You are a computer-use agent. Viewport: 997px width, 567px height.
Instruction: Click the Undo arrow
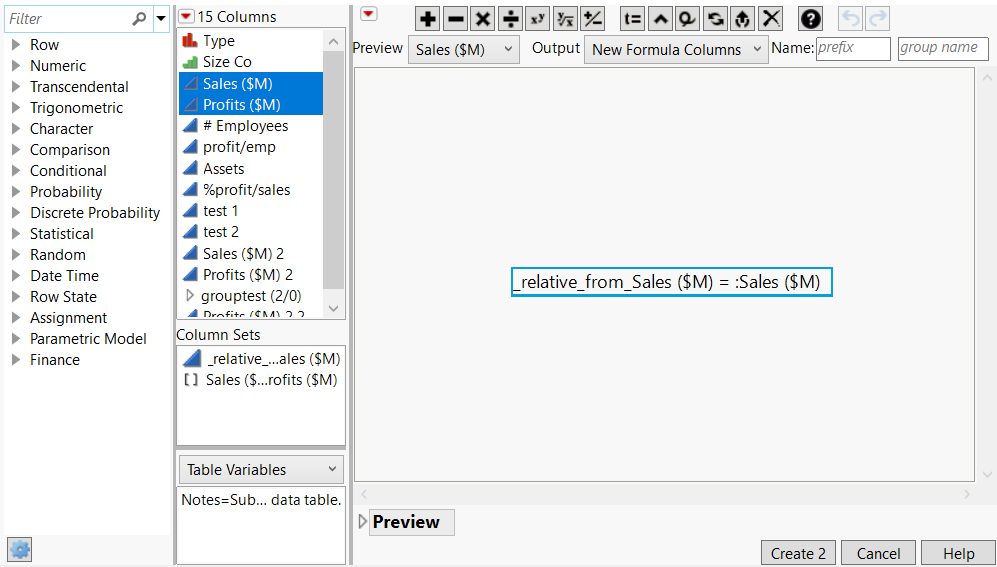pyautogui.click(x=851, y=19)
